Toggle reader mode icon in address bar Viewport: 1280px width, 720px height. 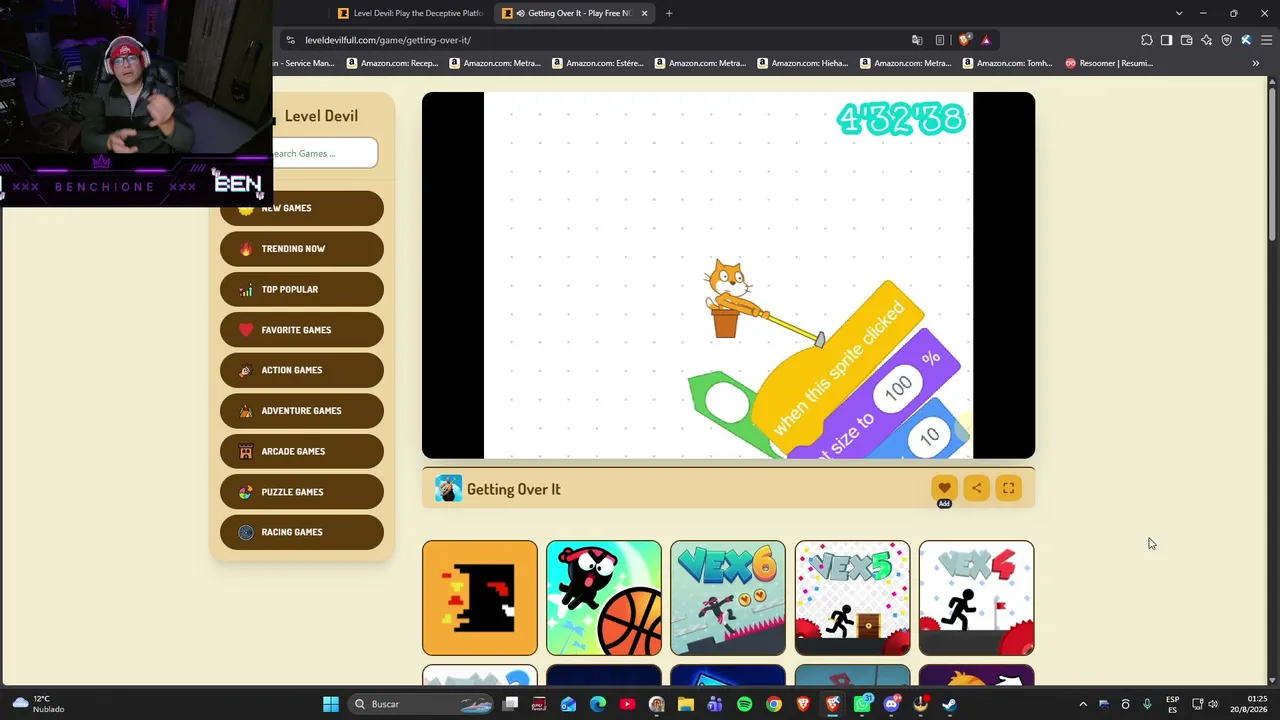[x=940, y=40]
